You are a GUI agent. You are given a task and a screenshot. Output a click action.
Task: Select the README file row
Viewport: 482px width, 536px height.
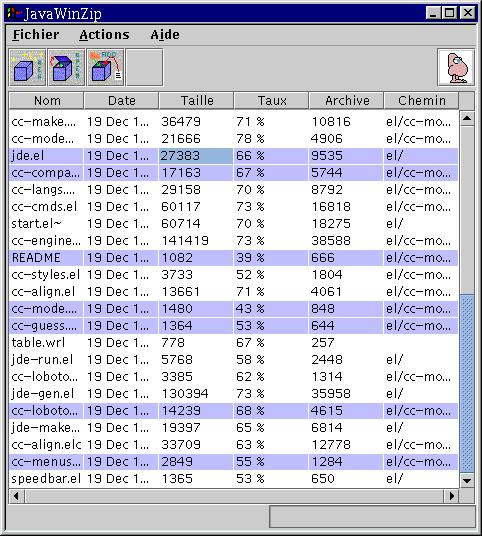[x=233, y=258]
